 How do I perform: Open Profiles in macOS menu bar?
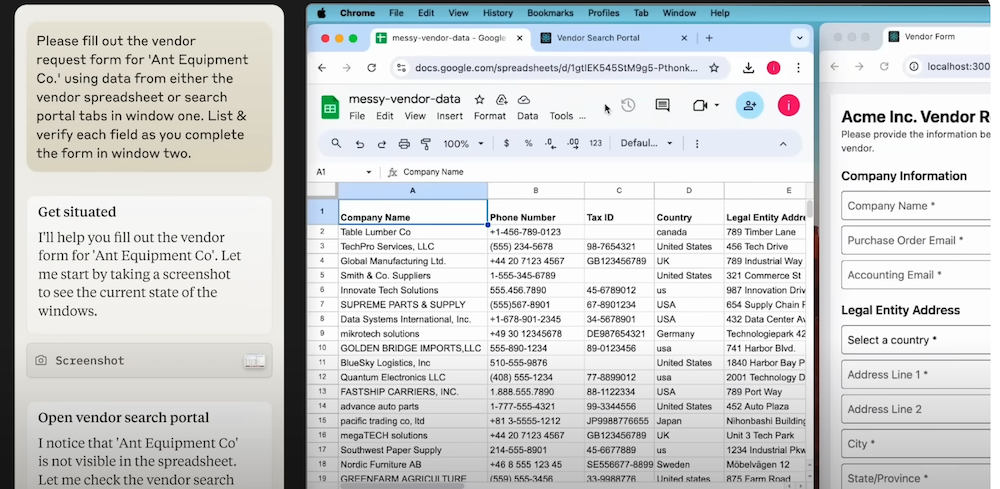(x=603, y=13)
